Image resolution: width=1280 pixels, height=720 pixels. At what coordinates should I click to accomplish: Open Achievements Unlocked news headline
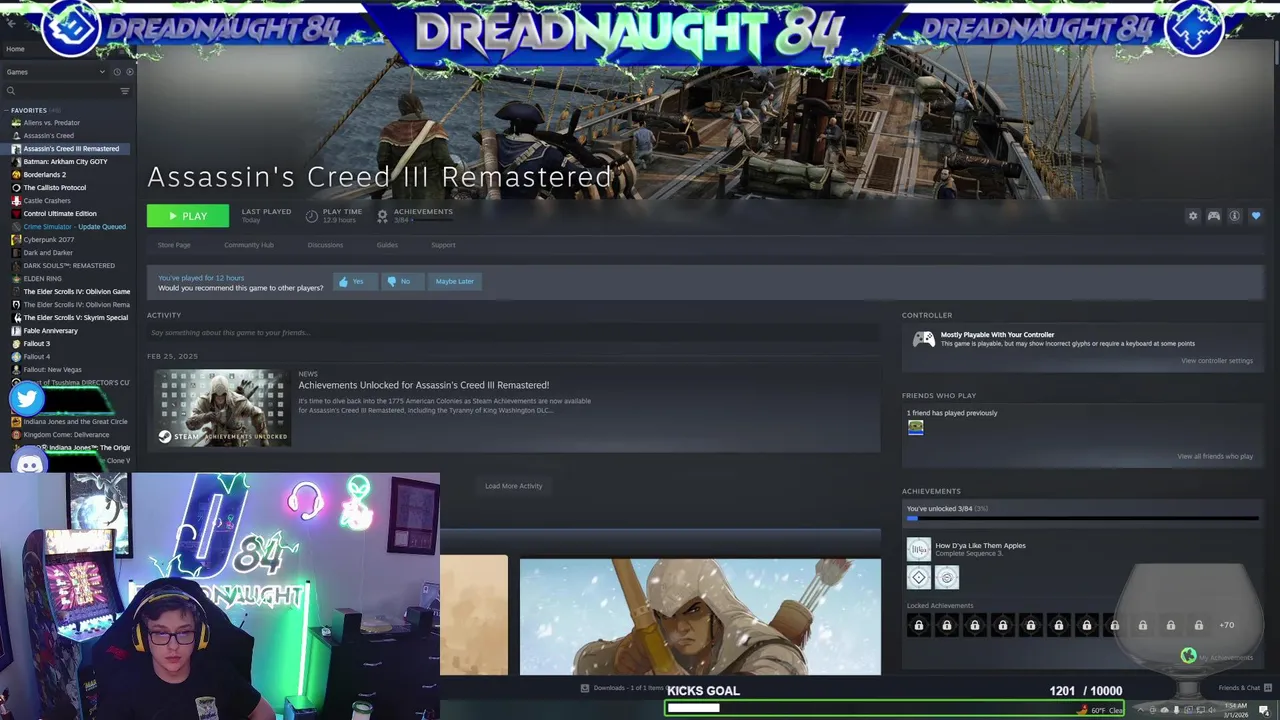coord(423,385)
